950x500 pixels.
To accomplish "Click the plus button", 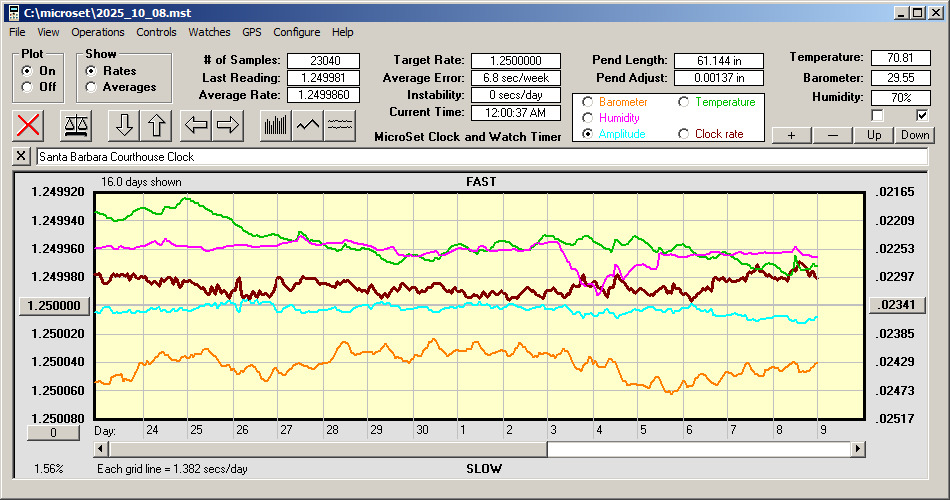I will pyautogui.click(x=791, y=135).
